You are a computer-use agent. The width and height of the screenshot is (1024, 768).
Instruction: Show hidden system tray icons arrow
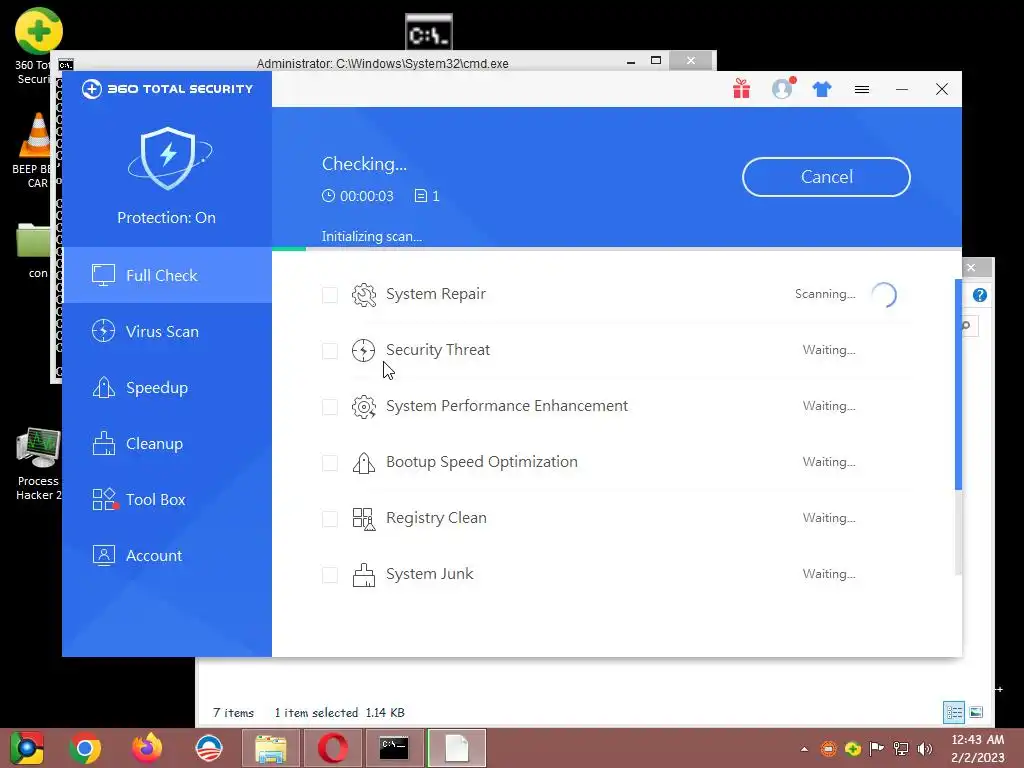coord(805,749)
